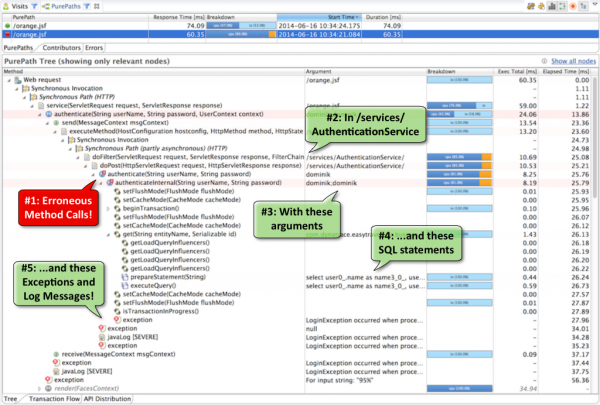Screen dimensions: 600x405
Task: Switch to the PurePaths tab
Action: click(x=18, y=48)
